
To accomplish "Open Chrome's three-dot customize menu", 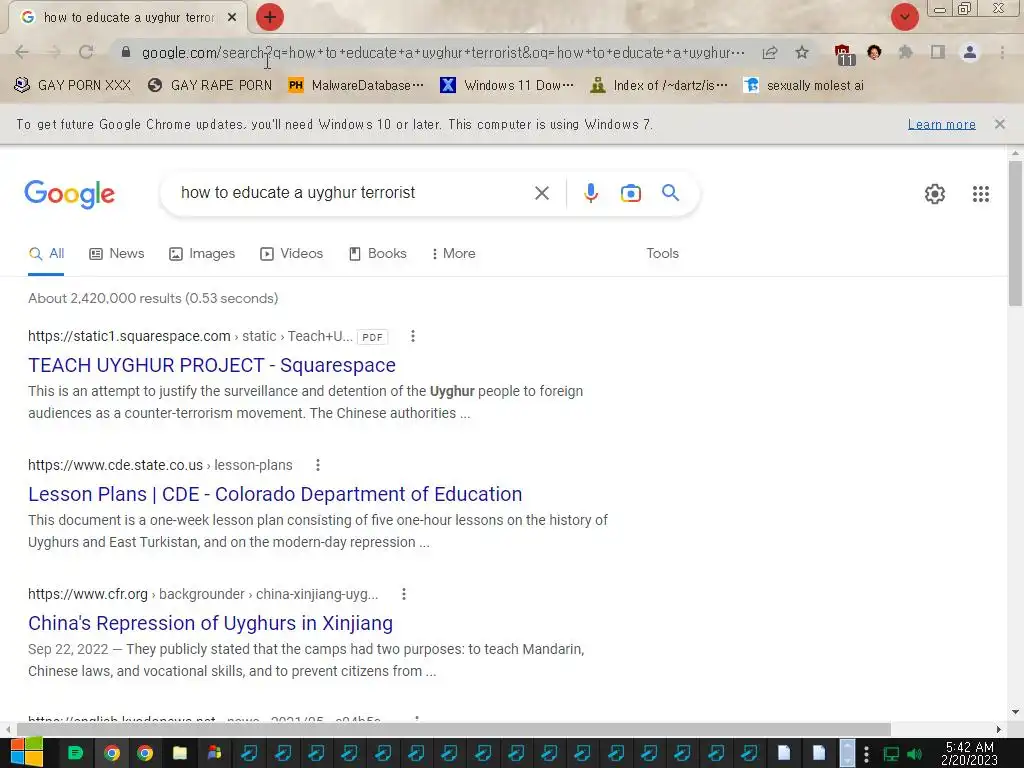I will coord(1002,52).
